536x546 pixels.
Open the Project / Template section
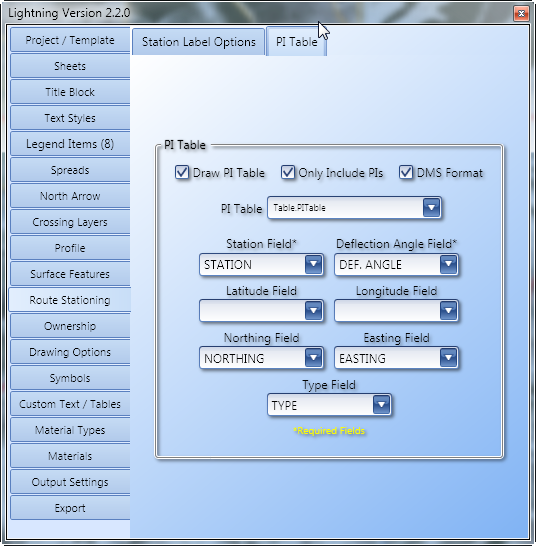(x=70, y=40)
